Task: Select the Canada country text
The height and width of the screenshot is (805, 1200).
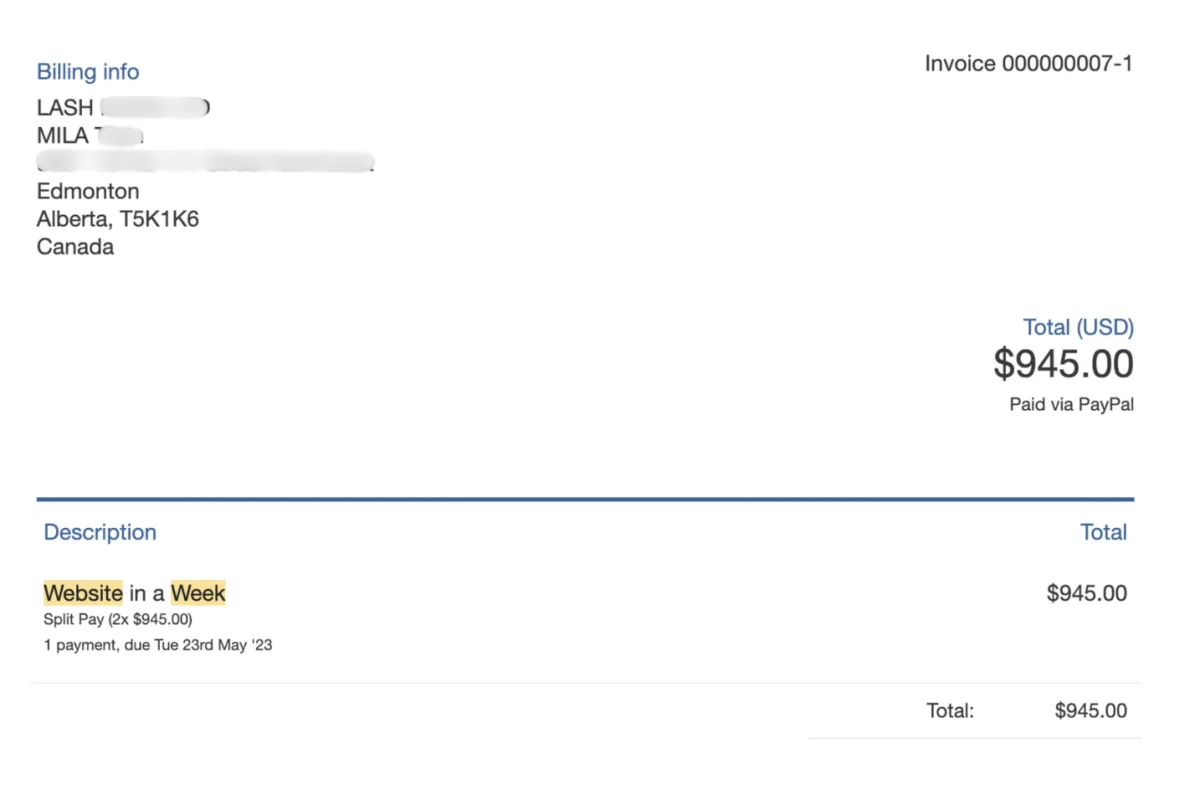Action: (75, 247)
